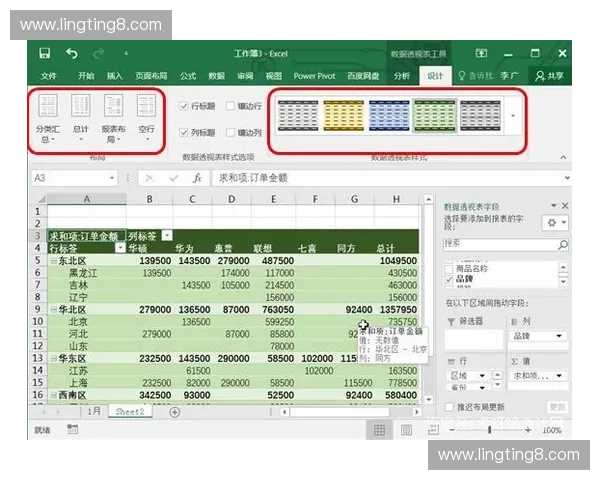Open the Report Layout (报表布局) button
600x480 pixels.
click(x=113, y=119)
